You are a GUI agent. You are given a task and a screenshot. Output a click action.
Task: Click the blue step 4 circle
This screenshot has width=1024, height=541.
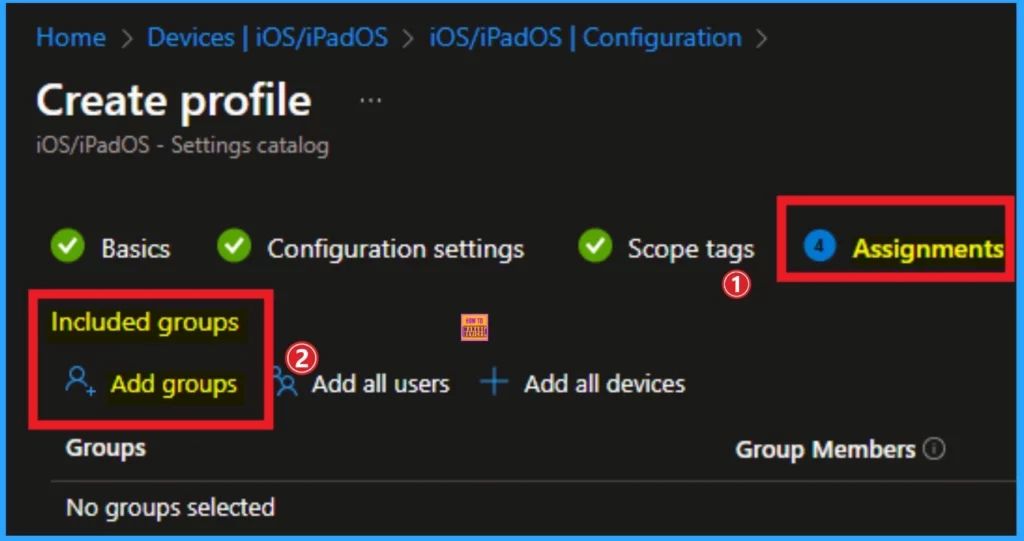tap(820, 247)
